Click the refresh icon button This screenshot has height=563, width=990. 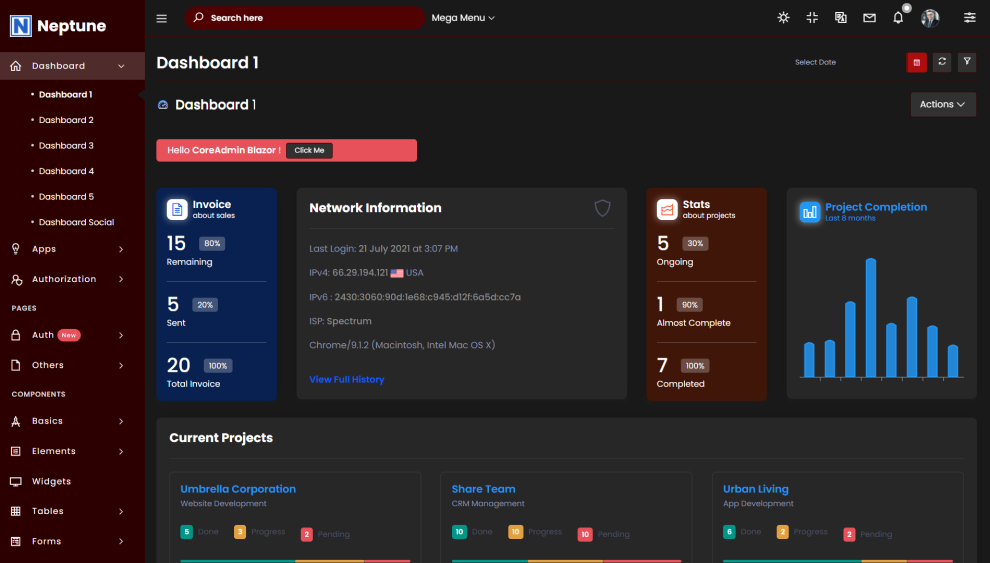click(x=941, y=62)
